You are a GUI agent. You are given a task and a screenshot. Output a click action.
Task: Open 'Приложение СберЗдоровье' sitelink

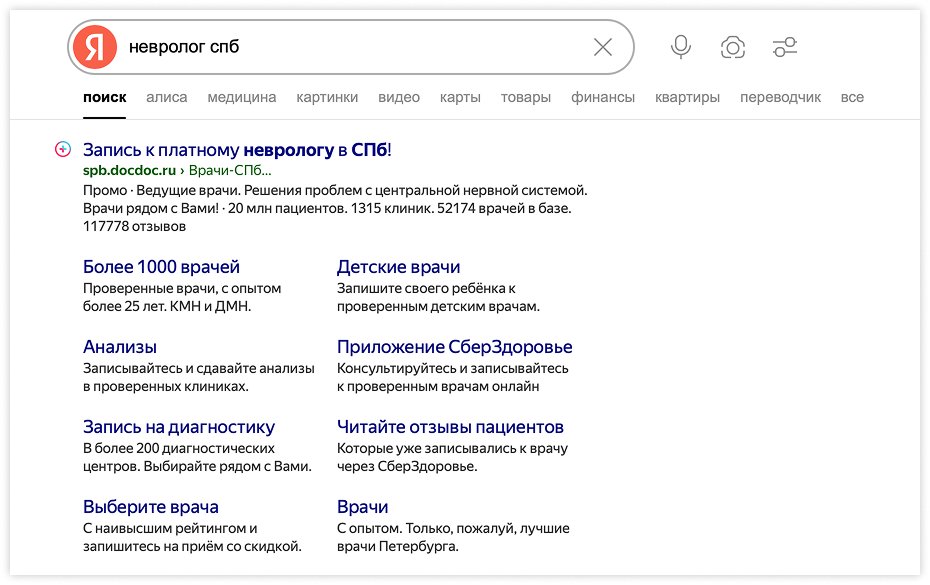coord(454,347)
